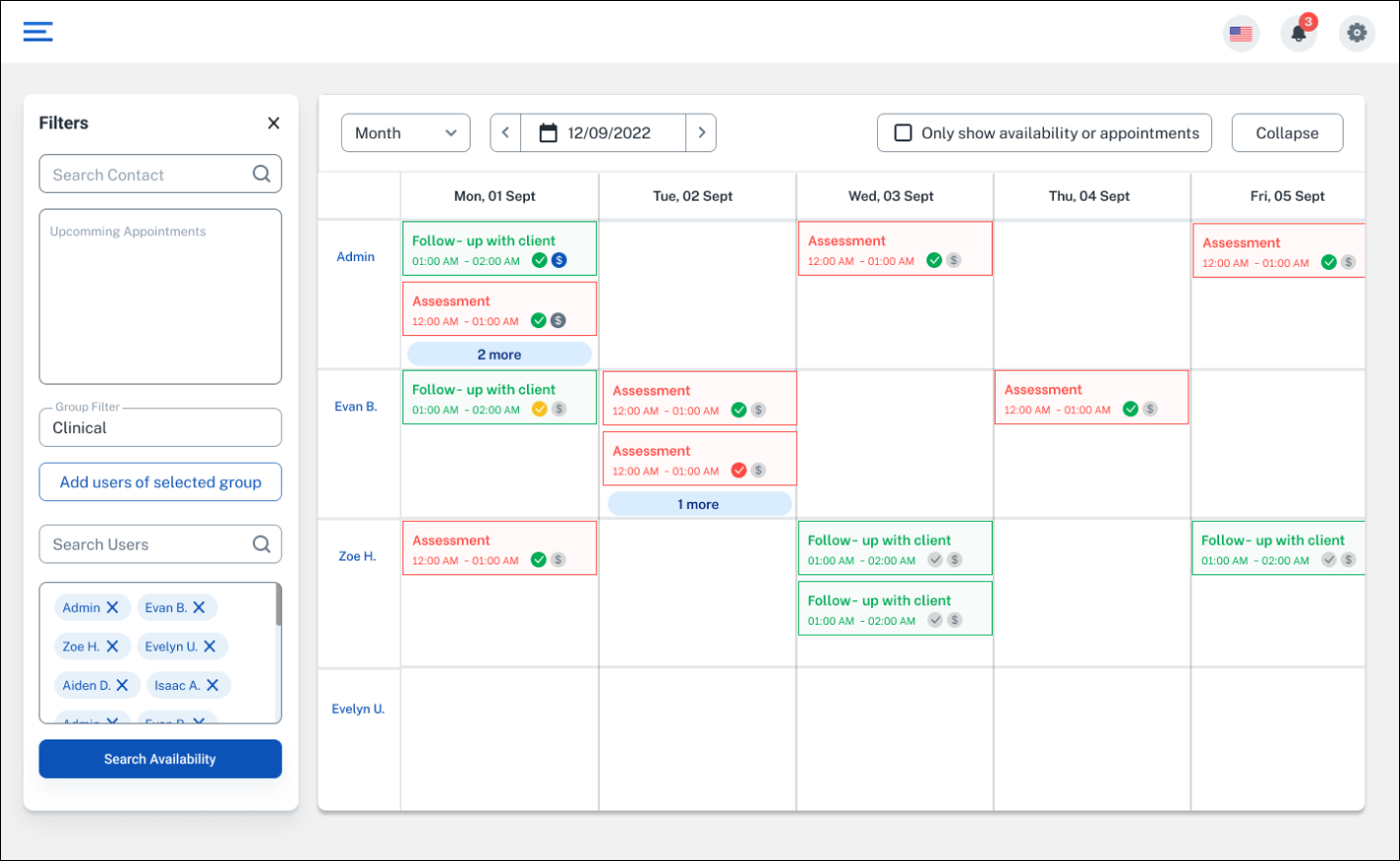
Task: Remove Evan B. from selected users
Action: tap(200, 607)
